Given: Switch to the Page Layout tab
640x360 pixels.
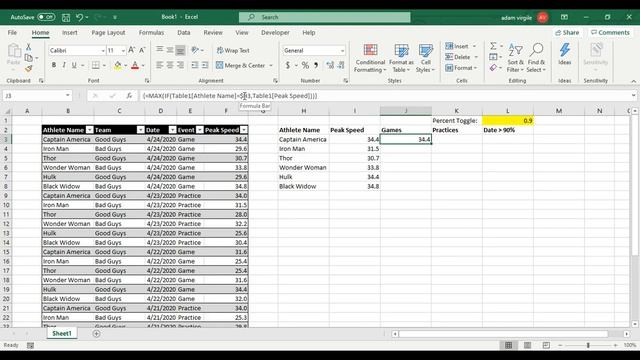Looking at the screenshot, I should tap(108, 33).
